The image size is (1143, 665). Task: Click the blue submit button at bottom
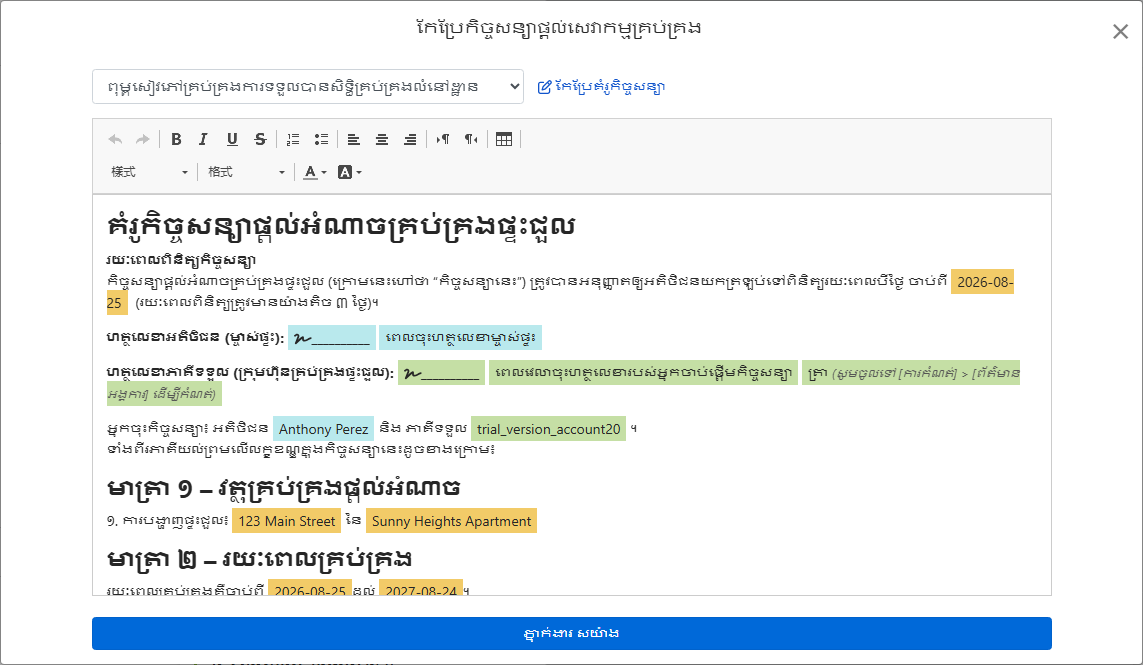tap(572, 634)
